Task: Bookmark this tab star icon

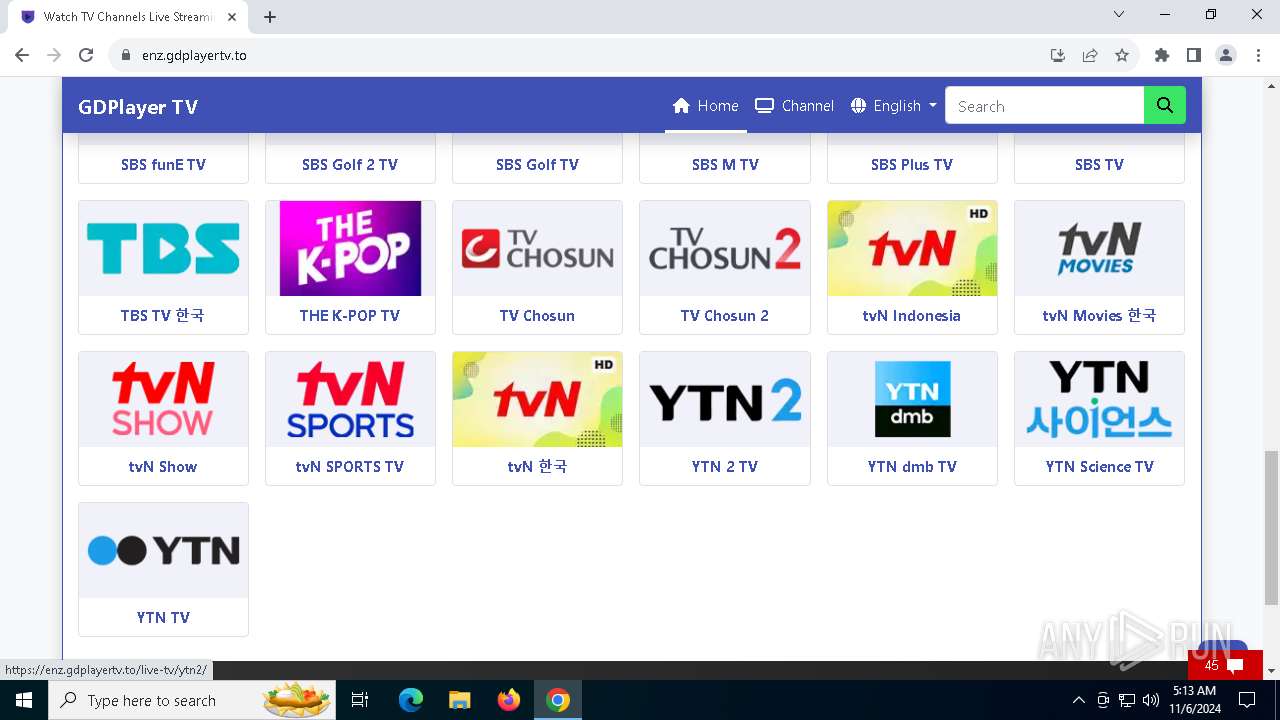Action: pyautogui.click(x=1122, y=55)
